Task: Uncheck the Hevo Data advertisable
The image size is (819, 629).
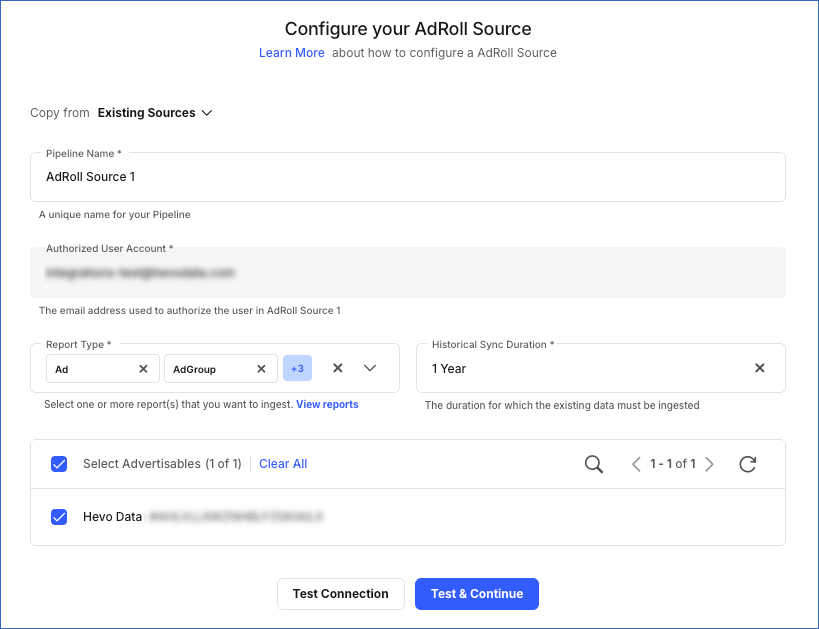Action: point(59,516)
